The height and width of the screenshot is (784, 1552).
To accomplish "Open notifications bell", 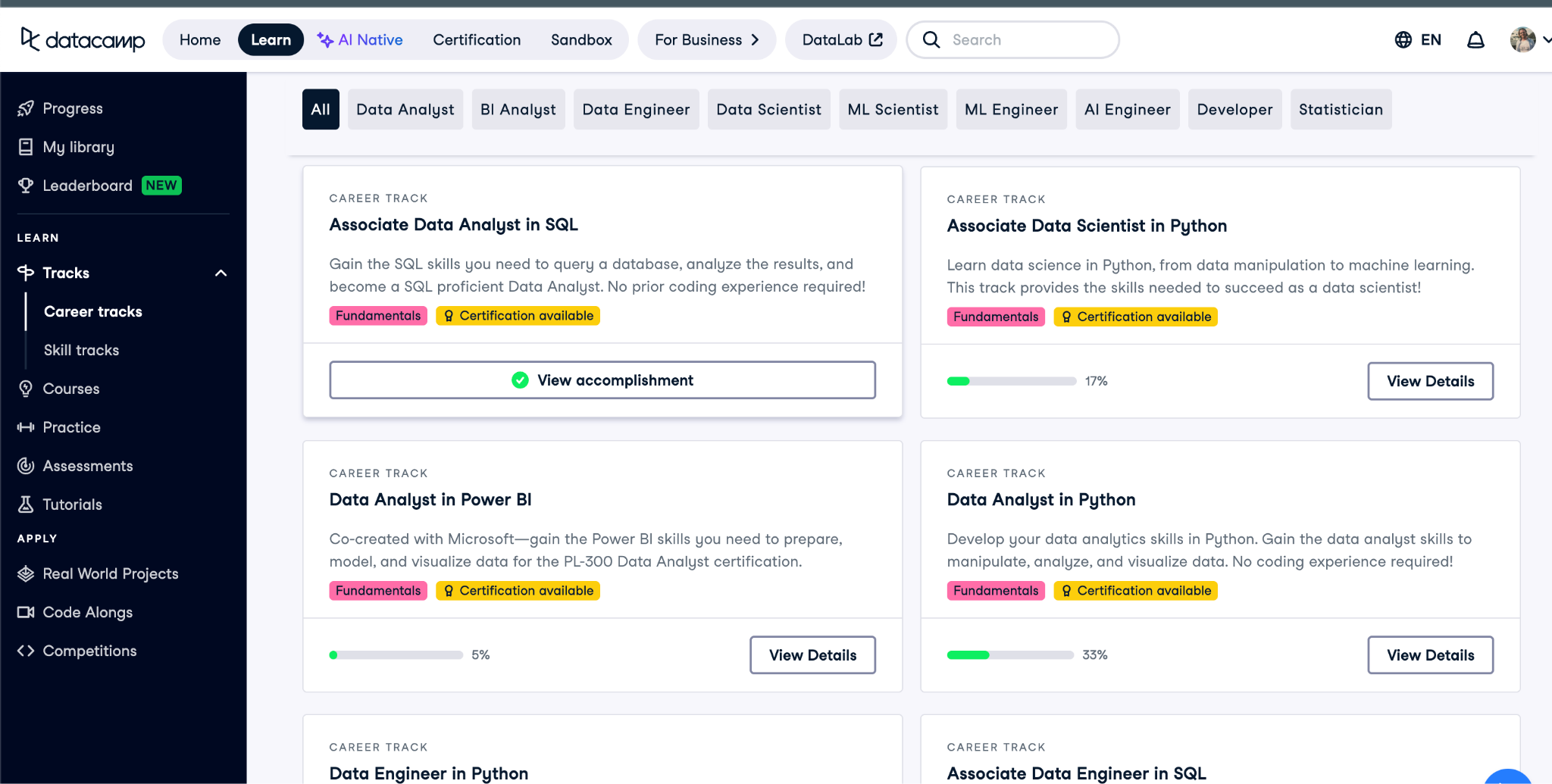I will click(1475, 39).
